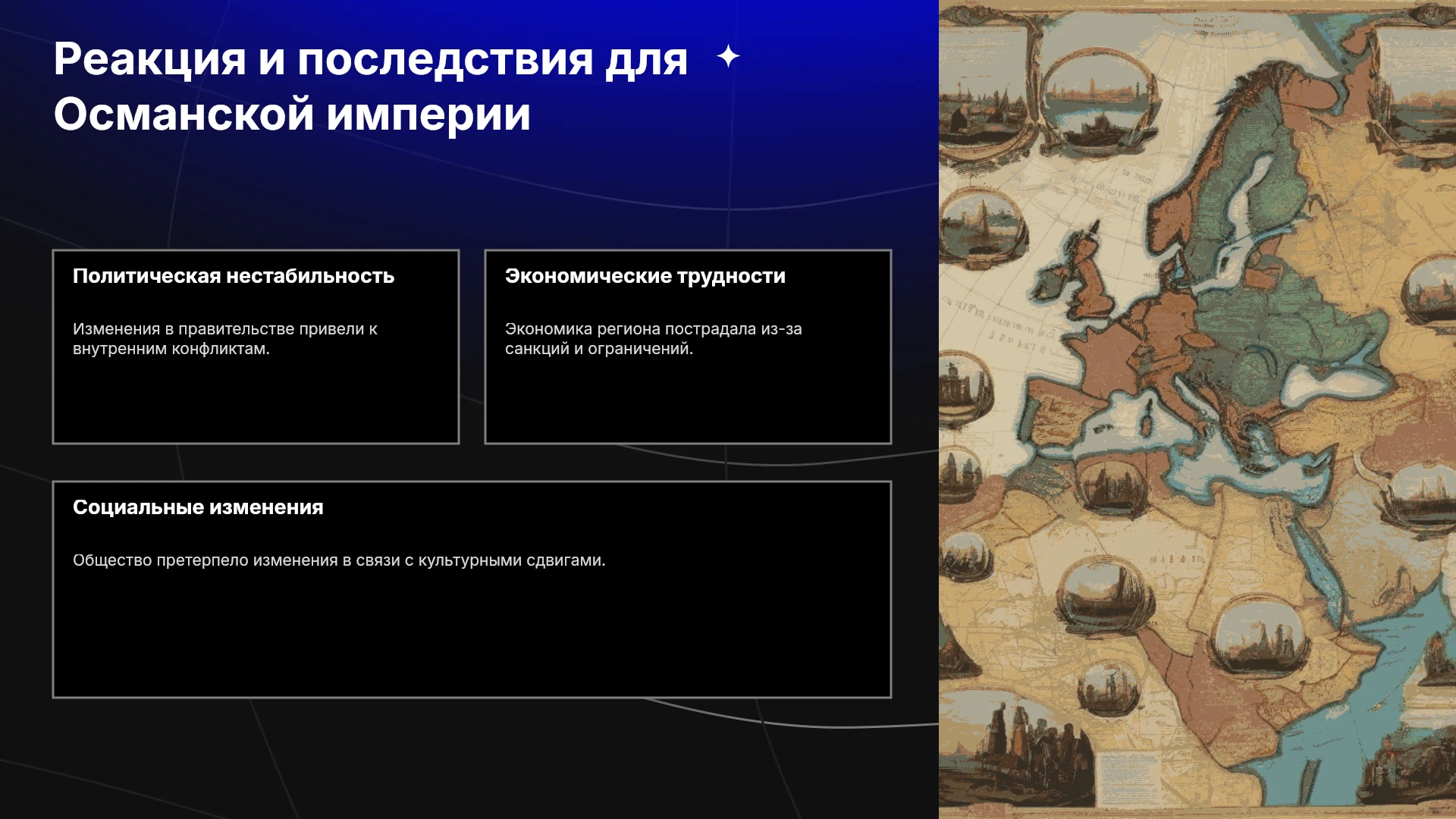Viewport: 1456px width, 819px height.
Task: Click the round vignette near Red Sea
Action: (x=1260, y=635)
